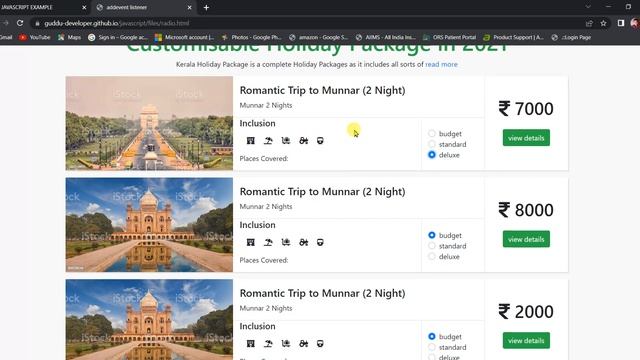
Task: Open the :Login Page bookmark
Action: 571,37
